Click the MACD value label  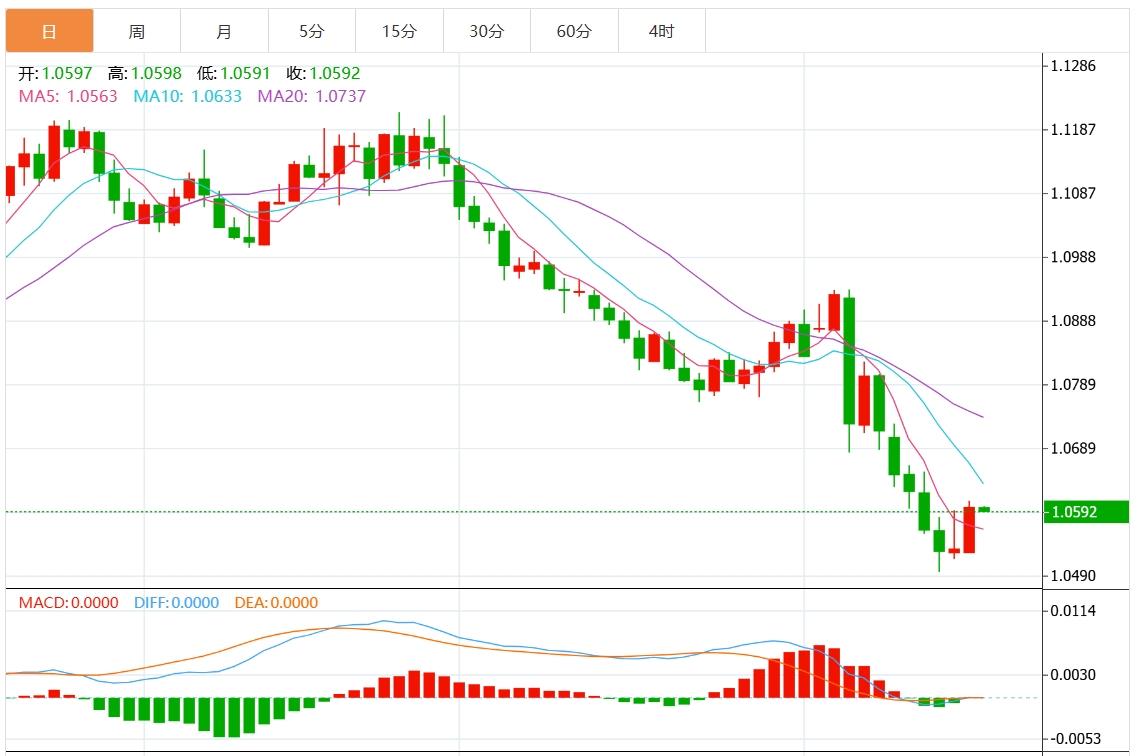pos(68,603)
